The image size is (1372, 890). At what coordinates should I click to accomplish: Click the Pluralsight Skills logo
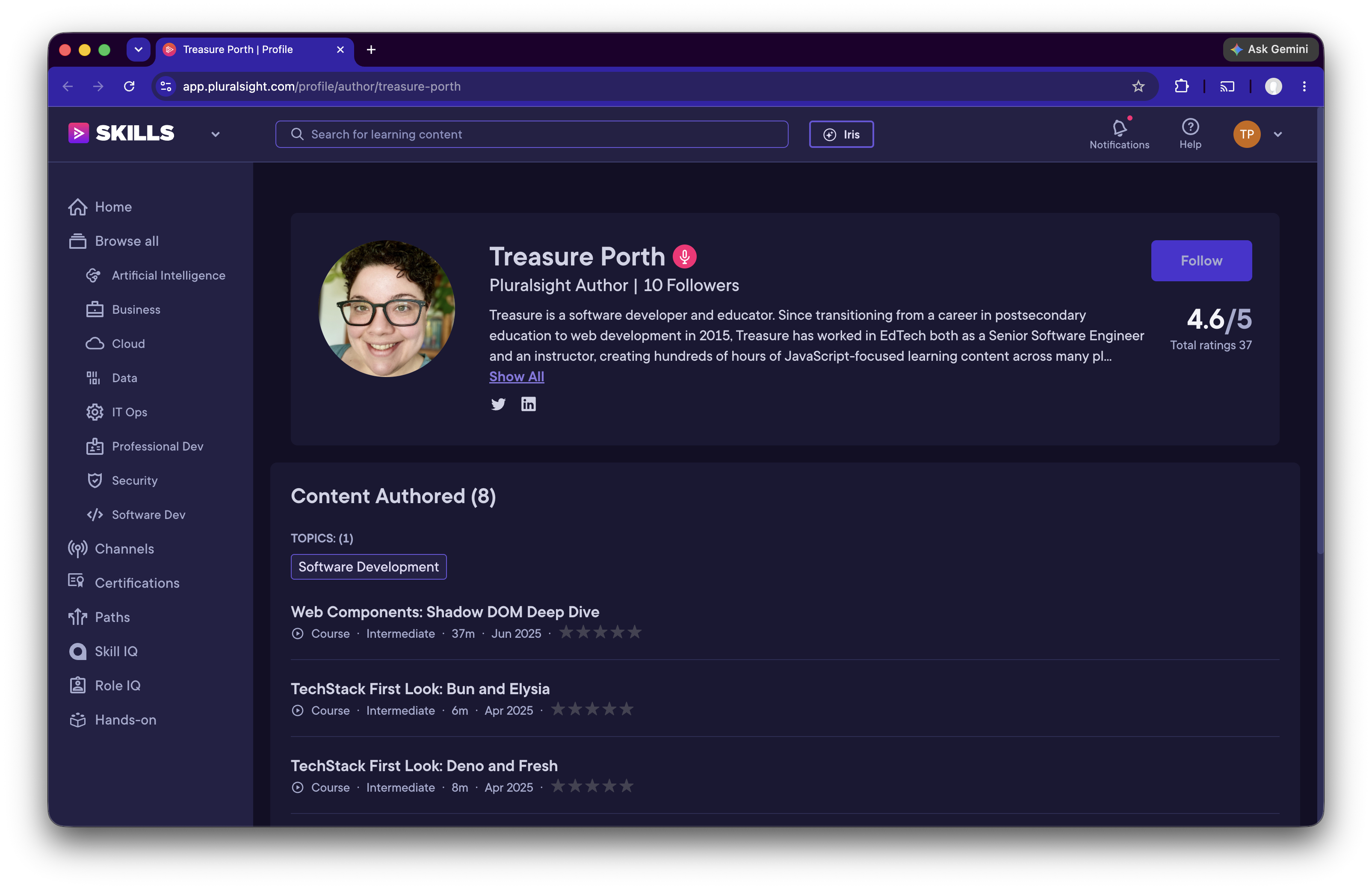pos(121,133)
